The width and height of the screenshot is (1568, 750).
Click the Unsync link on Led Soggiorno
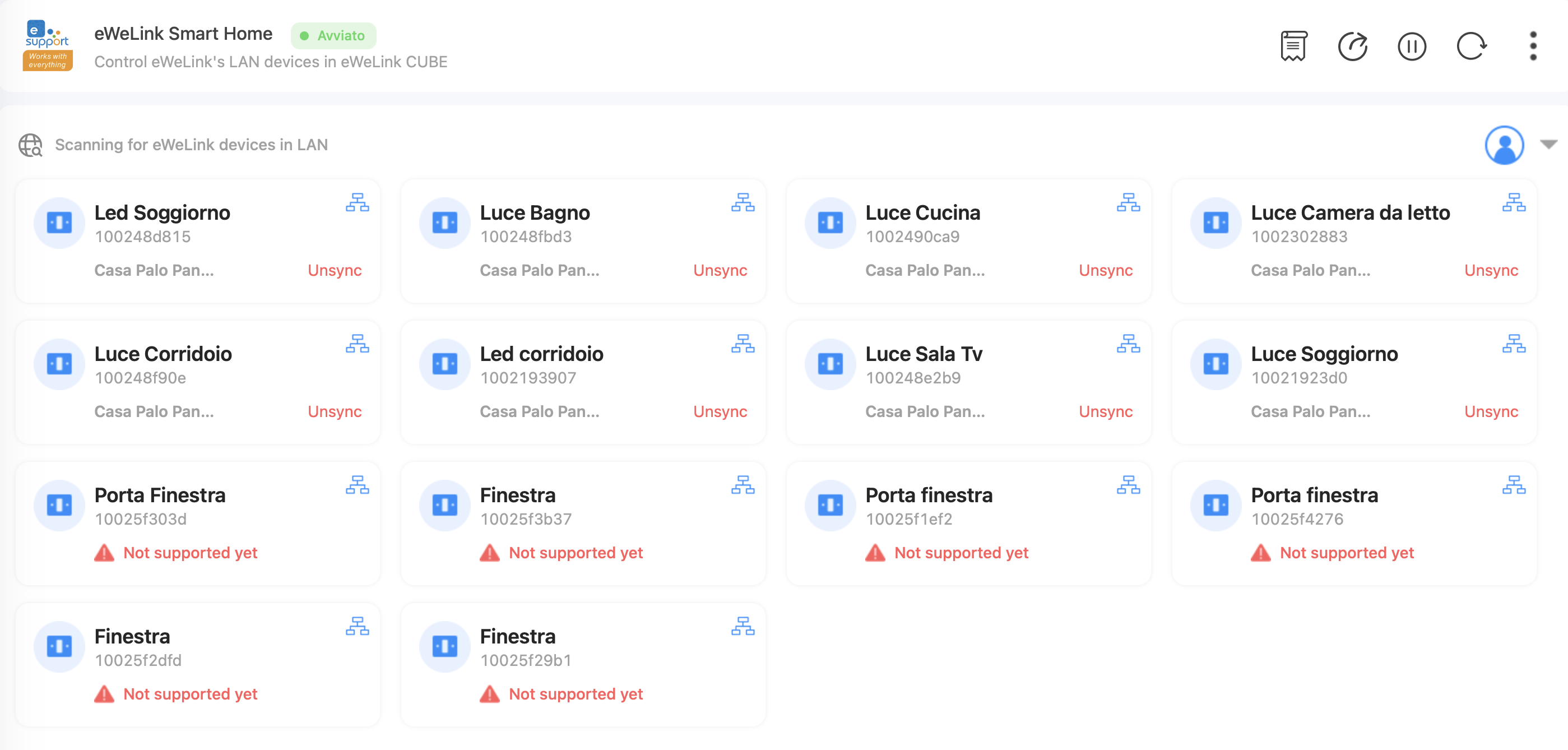334,270
